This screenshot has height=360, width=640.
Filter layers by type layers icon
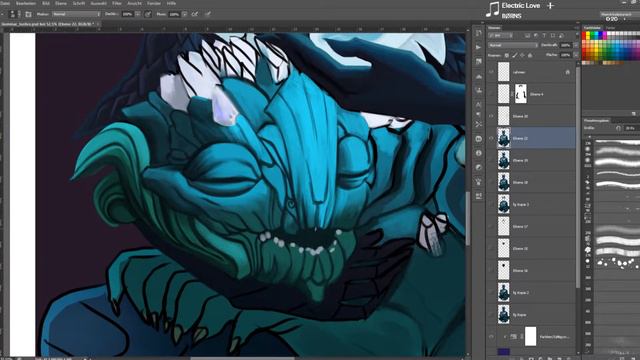(x=544, y=36)
